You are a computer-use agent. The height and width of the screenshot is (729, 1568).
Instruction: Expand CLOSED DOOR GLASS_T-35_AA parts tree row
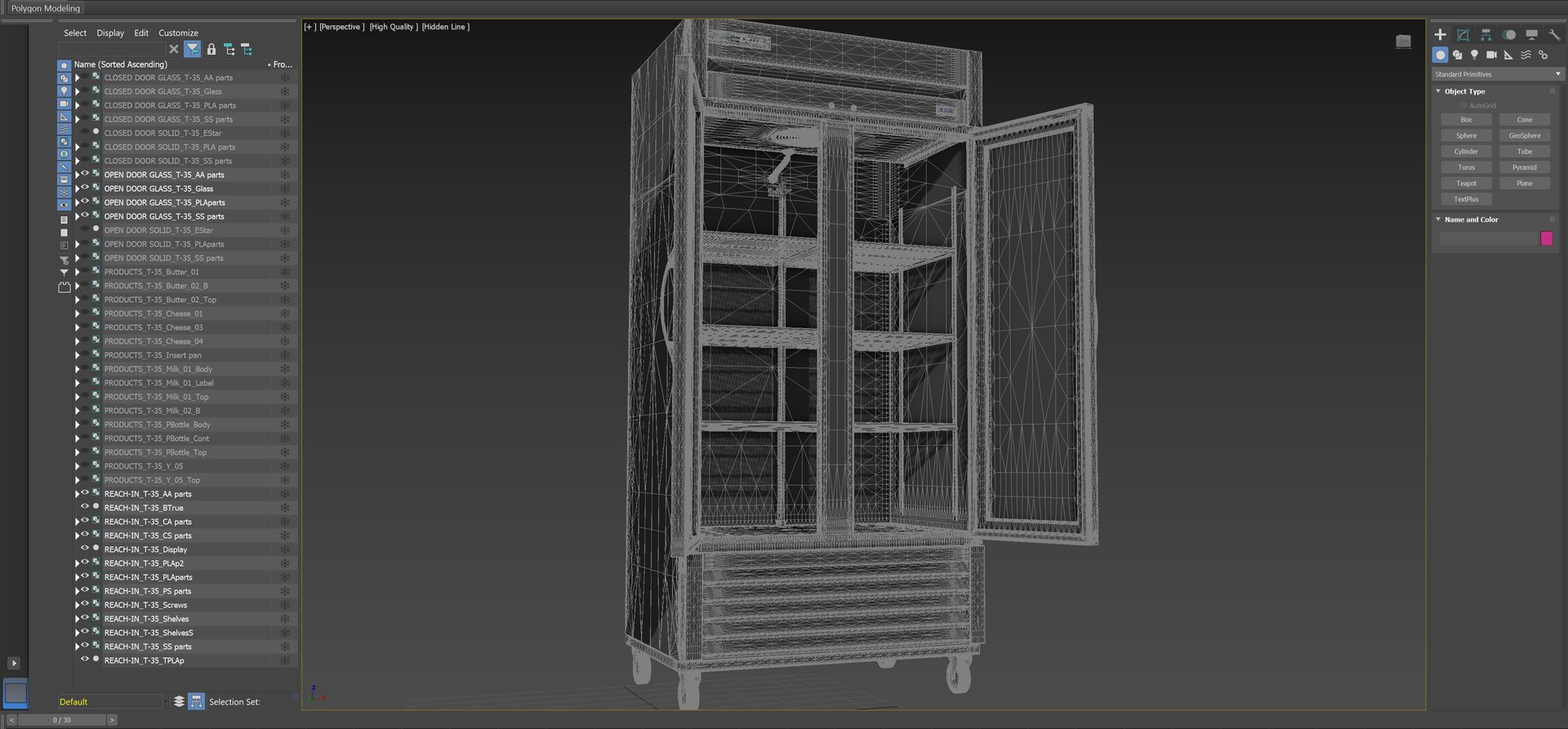pos(78,78)
